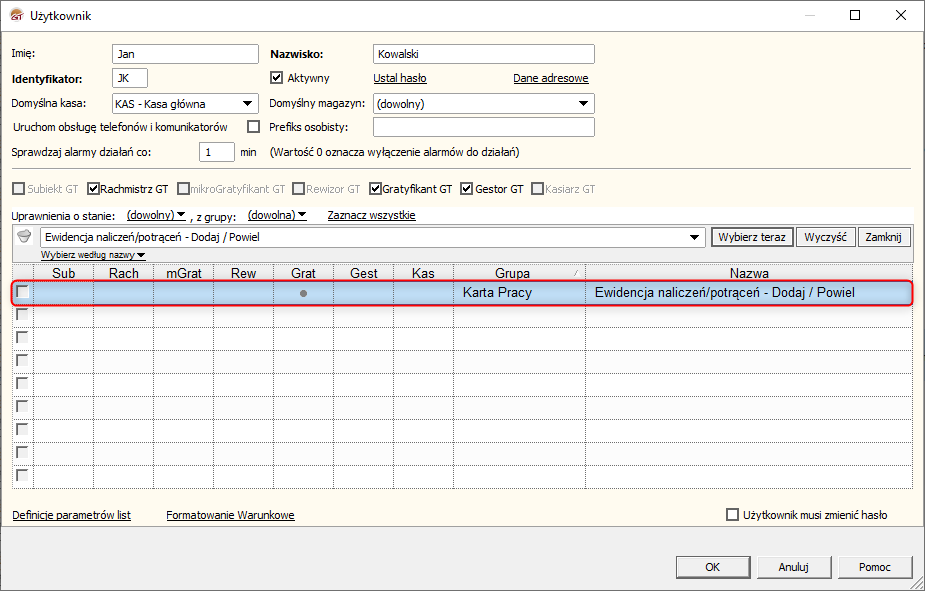Click the Rach column header
Viewport: 925px width, 591px height.
124,273
